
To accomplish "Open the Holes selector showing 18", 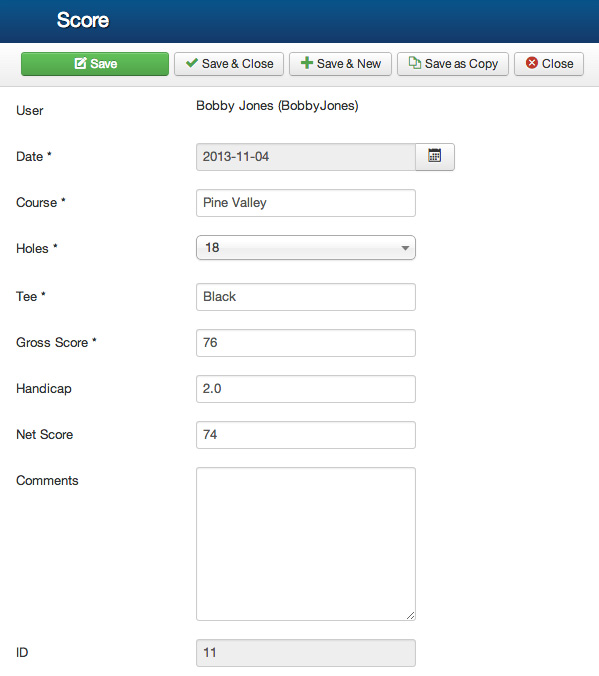I will tap(306, 247).
